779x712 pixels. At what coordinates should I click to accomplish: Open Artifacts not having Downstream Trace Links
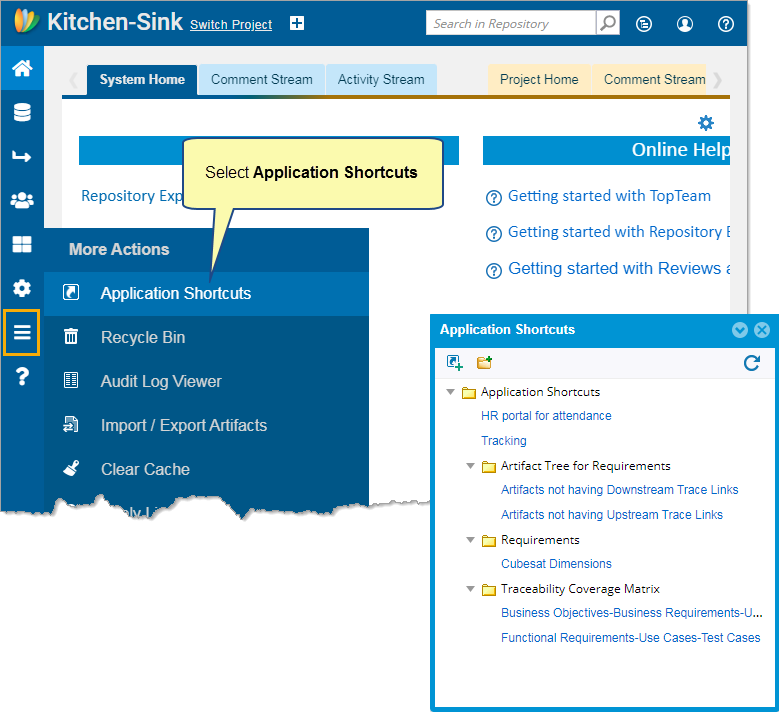(620, 490)
